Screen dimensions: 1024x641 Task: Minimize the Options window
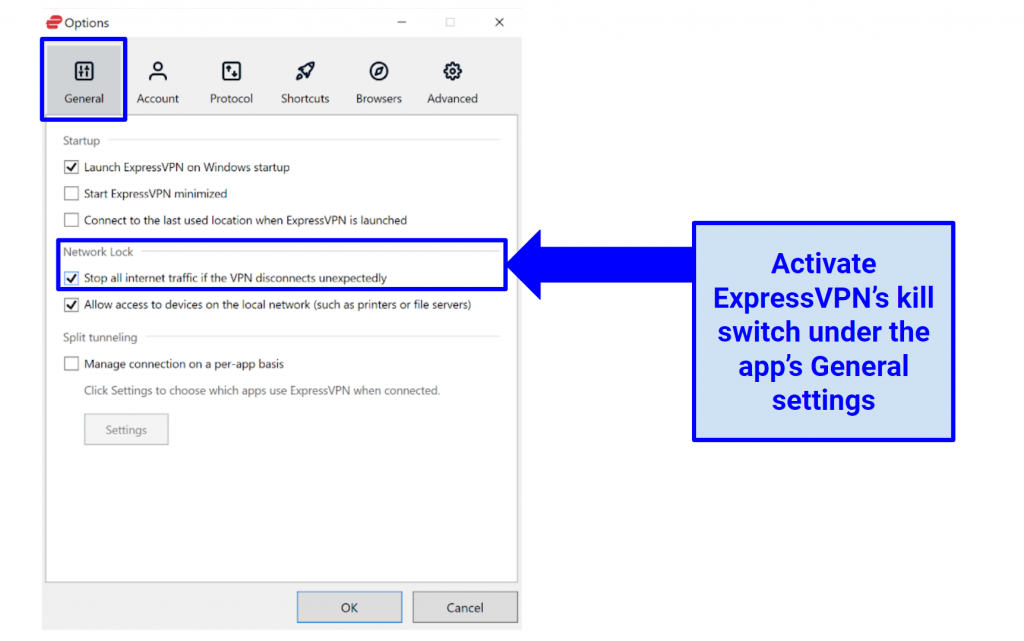(x=402, y=22)
